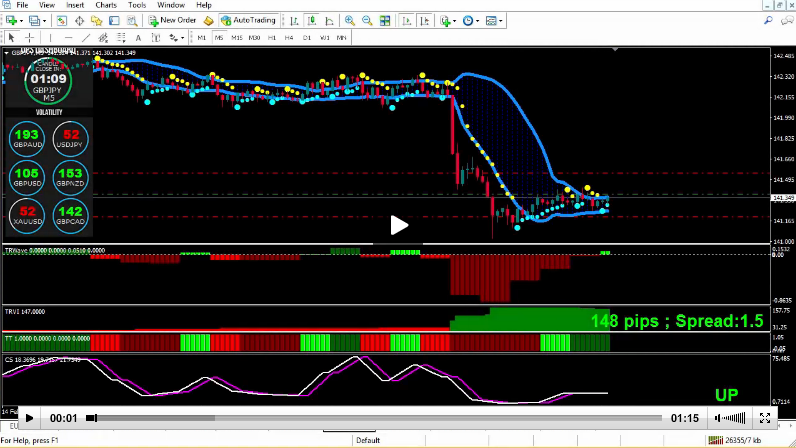Switch to the M15 timeframe
796x448 pixels.
pyautogui.click(x=237, y=38)
